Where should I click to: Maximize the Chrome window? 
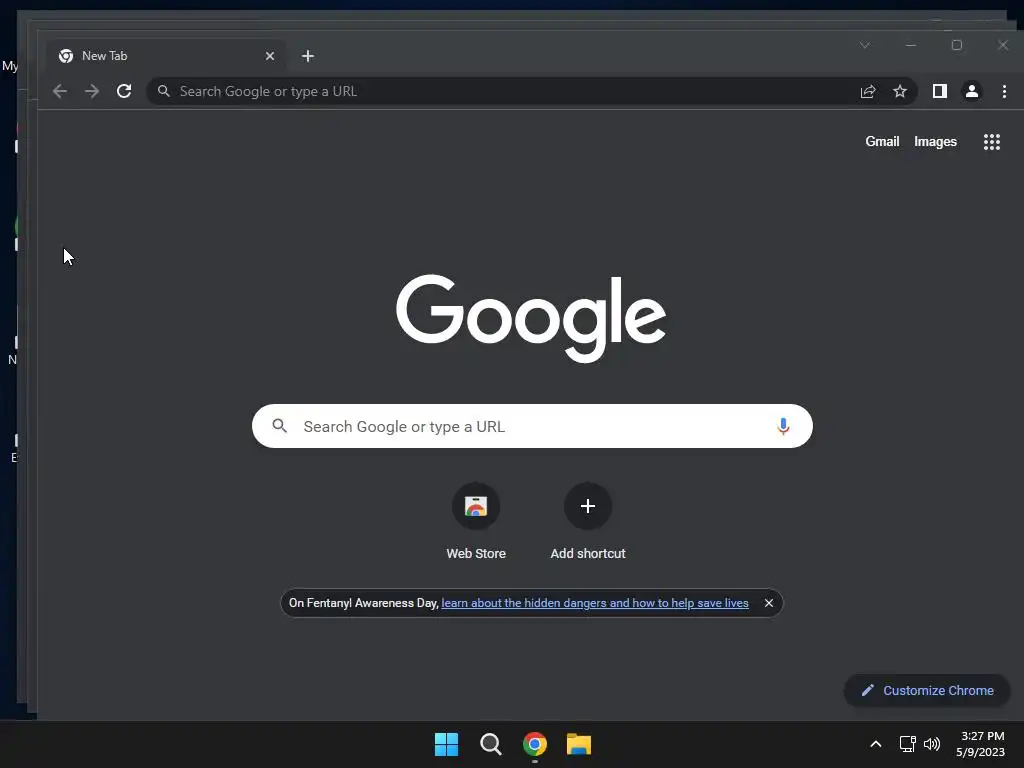point(957,45)
